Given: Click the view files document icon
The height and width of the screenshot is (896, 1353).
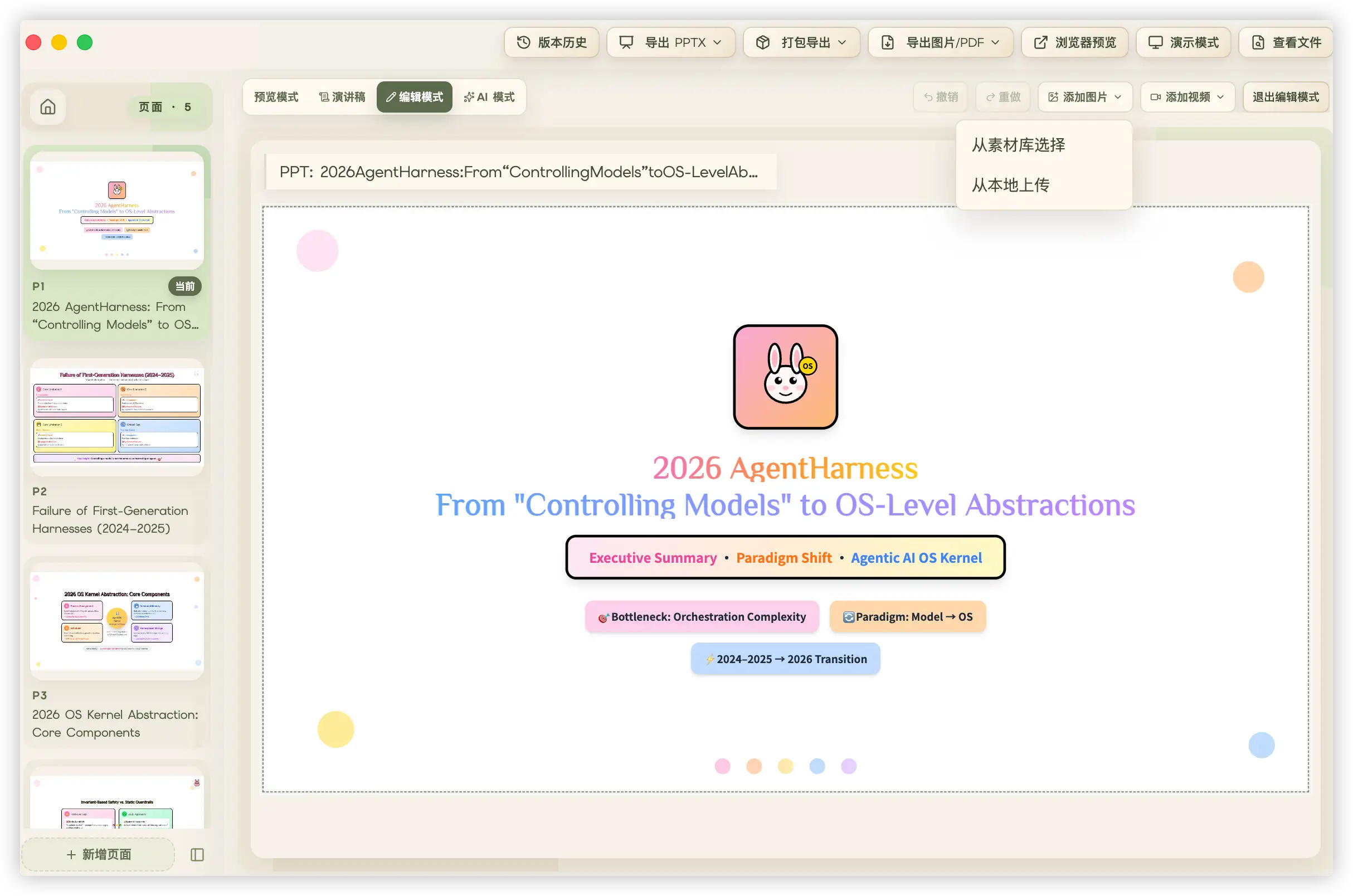Looking at the screenshot, I should [1258, 42].
